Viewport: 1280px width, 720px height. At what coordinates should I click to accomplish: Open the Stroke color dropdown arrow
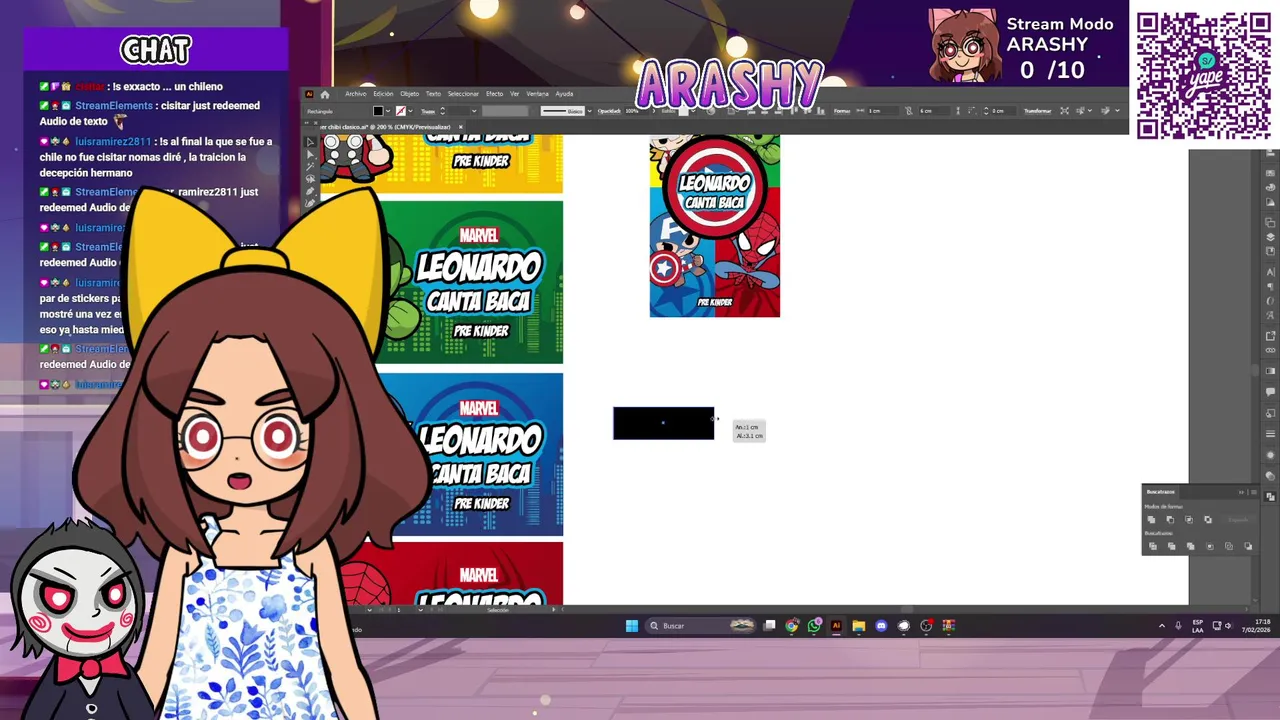click(411, 111)
